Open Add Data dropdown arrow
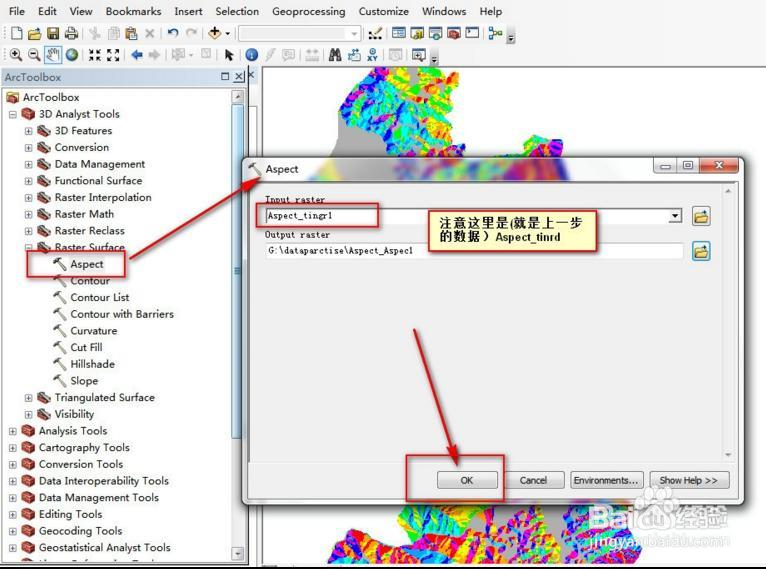Screen dimensions: 766x569 coord(228,34)
